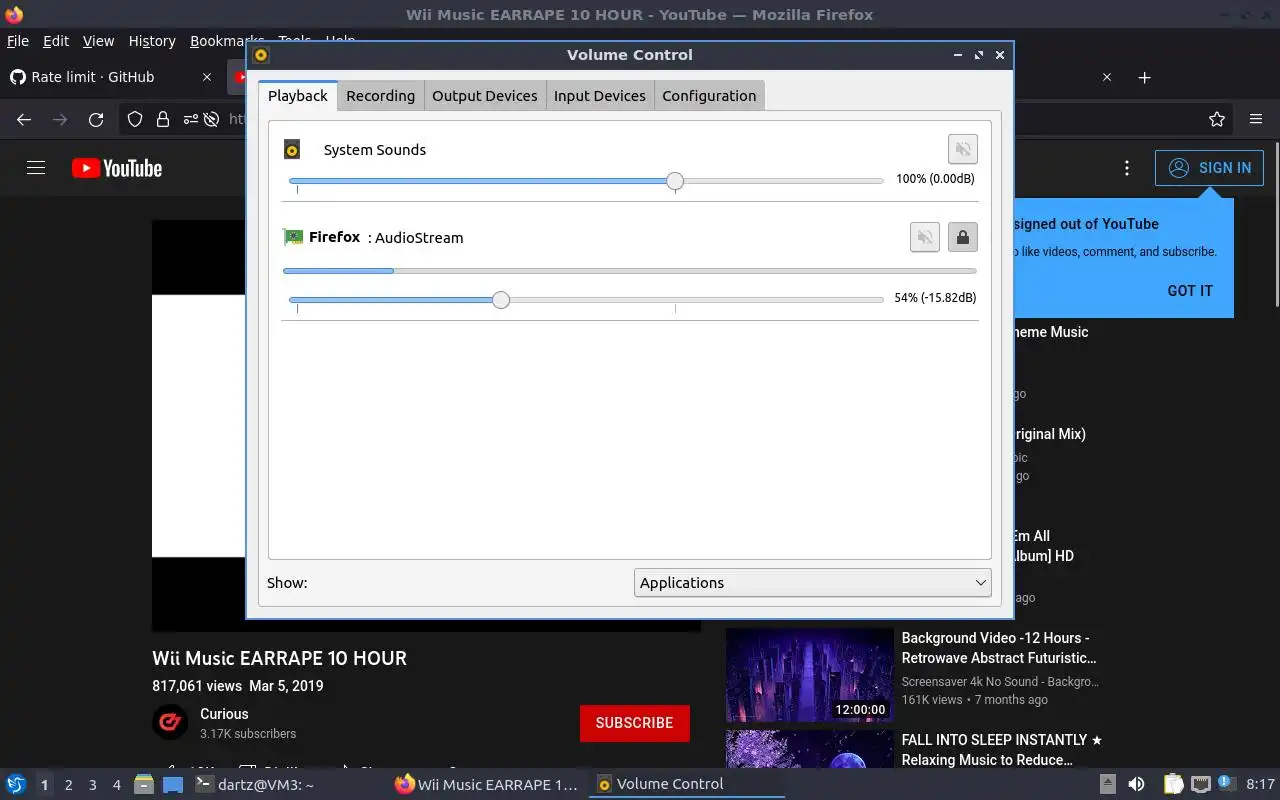Click Firefox AudioStream level meter bar
The height and width of the screenshot is (800, 1280).
(x=630, y=271)
